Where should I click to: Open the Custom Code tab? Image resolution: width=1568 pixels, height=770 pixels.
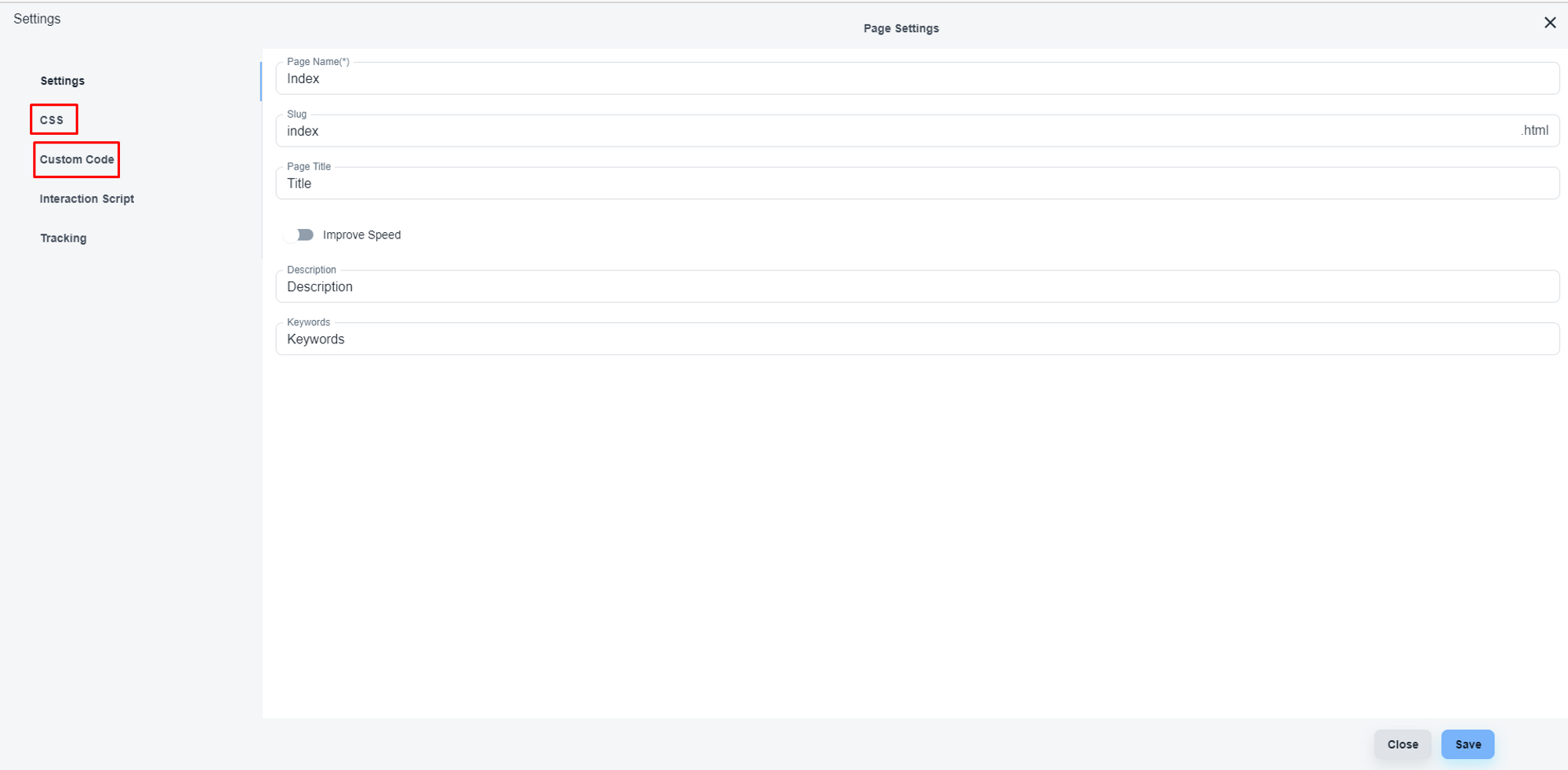click(77, 160)
